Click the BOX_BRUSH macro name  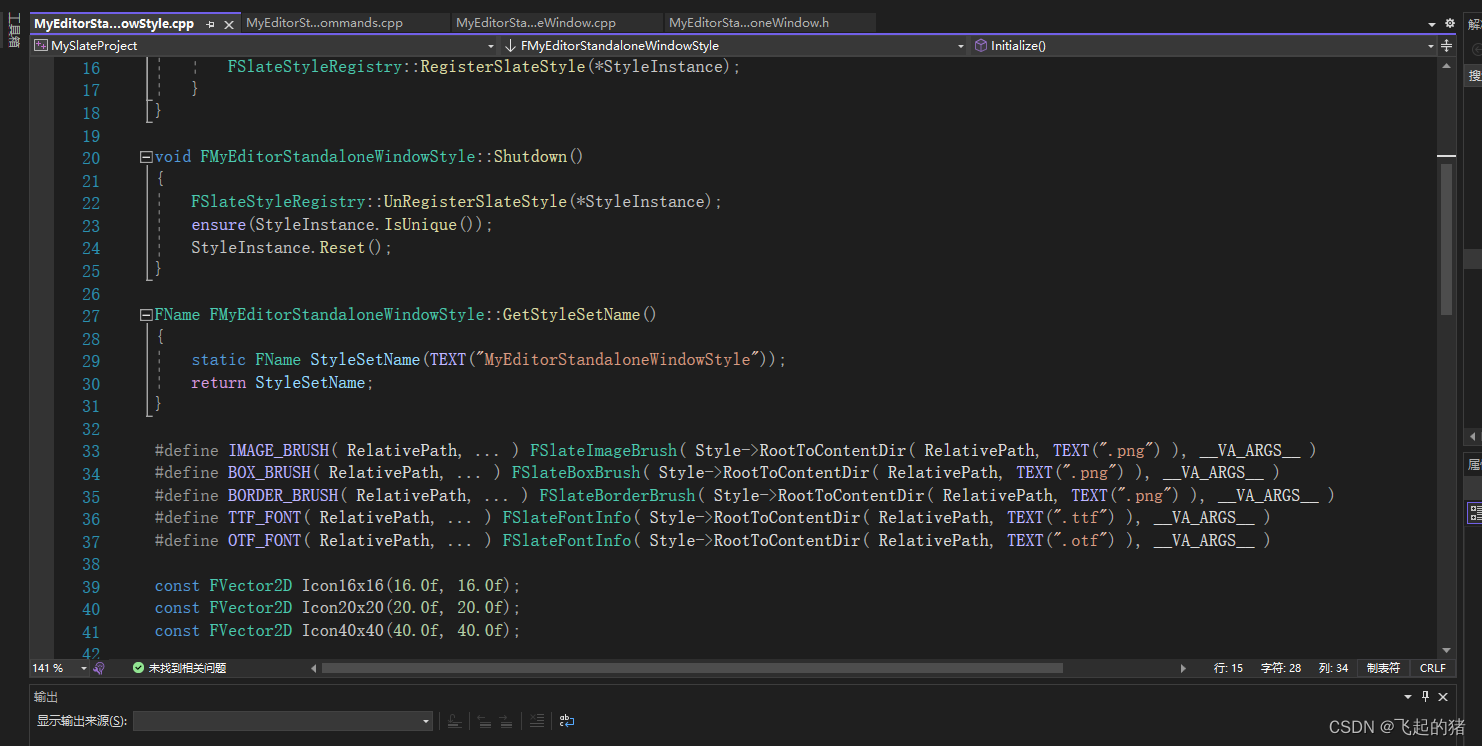[x=270, y=473]
